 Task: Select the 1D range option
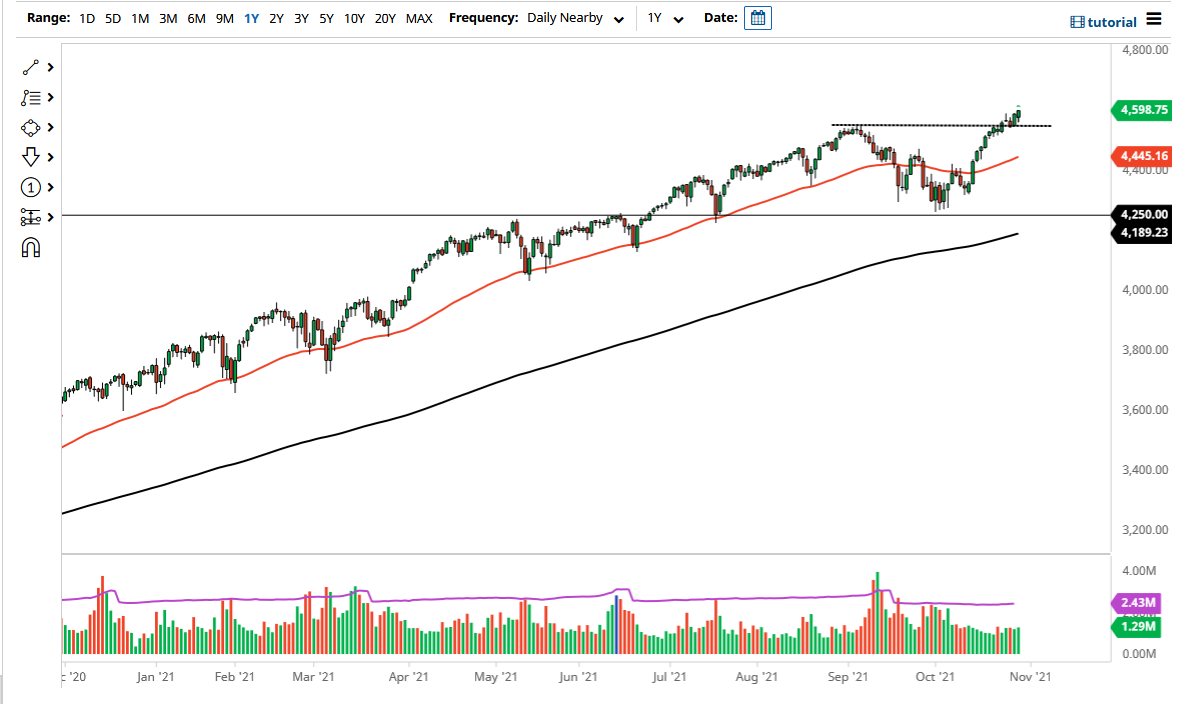(x=85, y=17)
